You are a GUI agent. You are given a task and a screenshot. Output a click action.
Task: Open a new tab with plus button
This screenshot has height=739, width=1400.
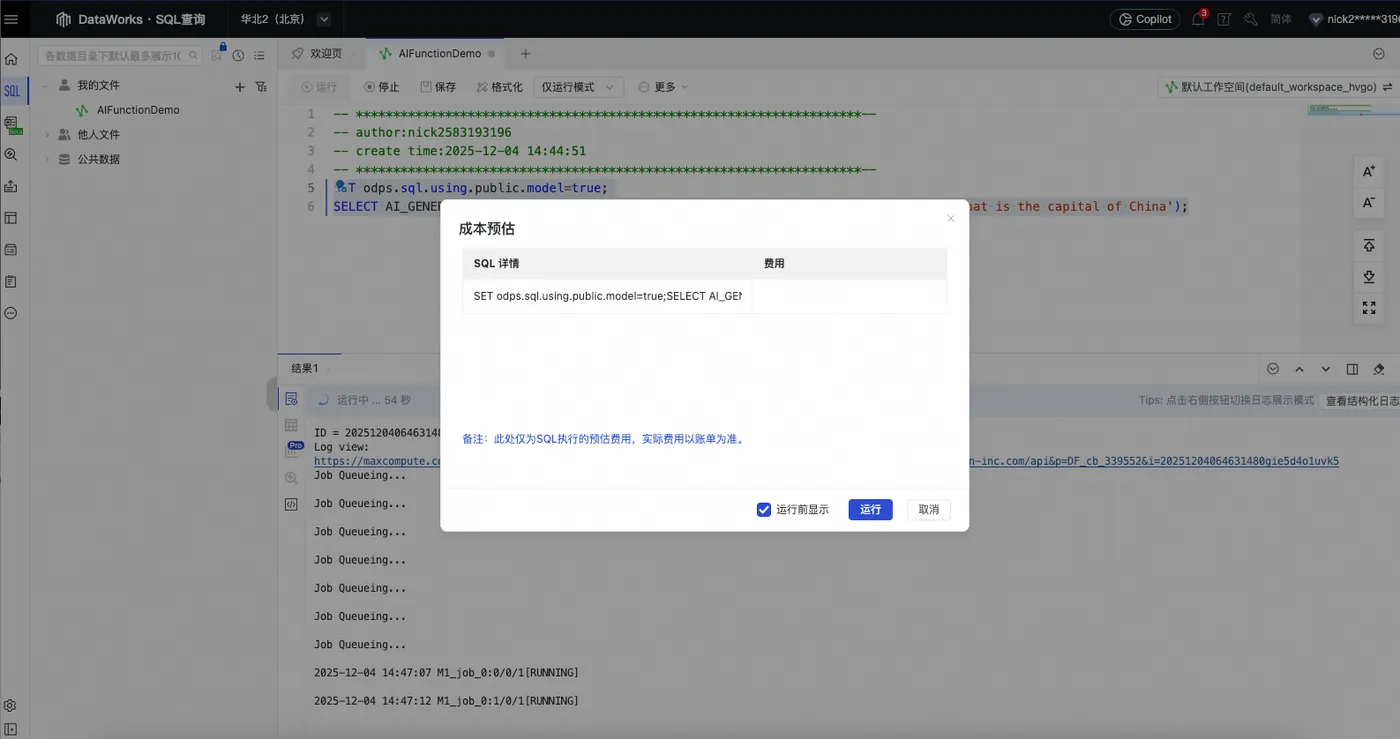tap(525, 53)
